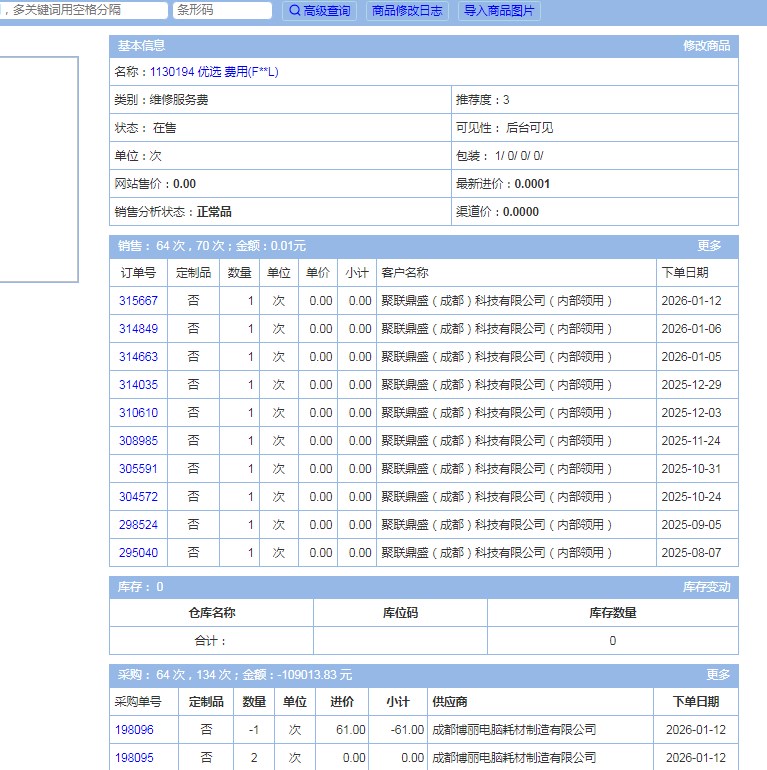Click the 供应商 column header
Image resolution: width=767 pixels, height=770 pixels.
coord(450,702)
